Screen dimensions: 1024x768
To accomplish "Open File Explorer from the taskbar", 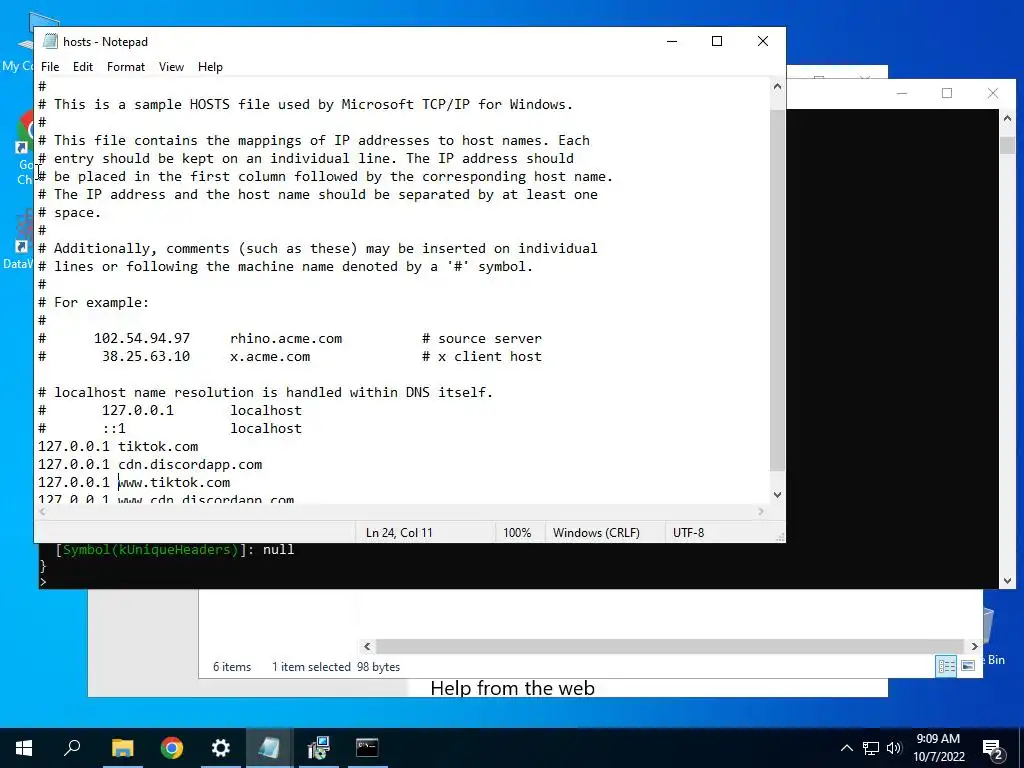I will click(122, 748).
